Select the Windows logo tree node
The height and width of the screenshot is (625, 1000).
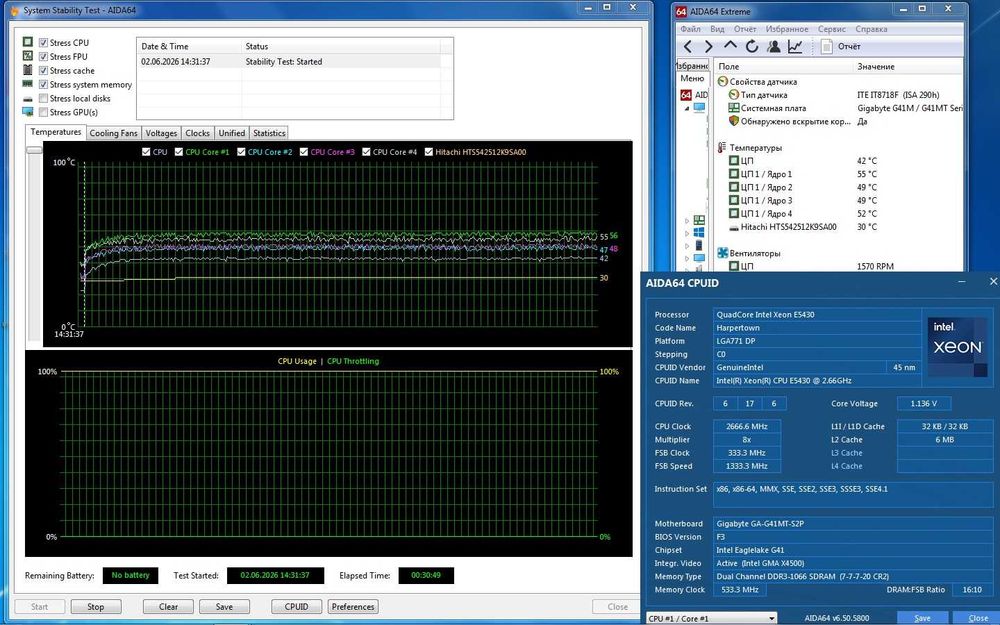(700, 233)
